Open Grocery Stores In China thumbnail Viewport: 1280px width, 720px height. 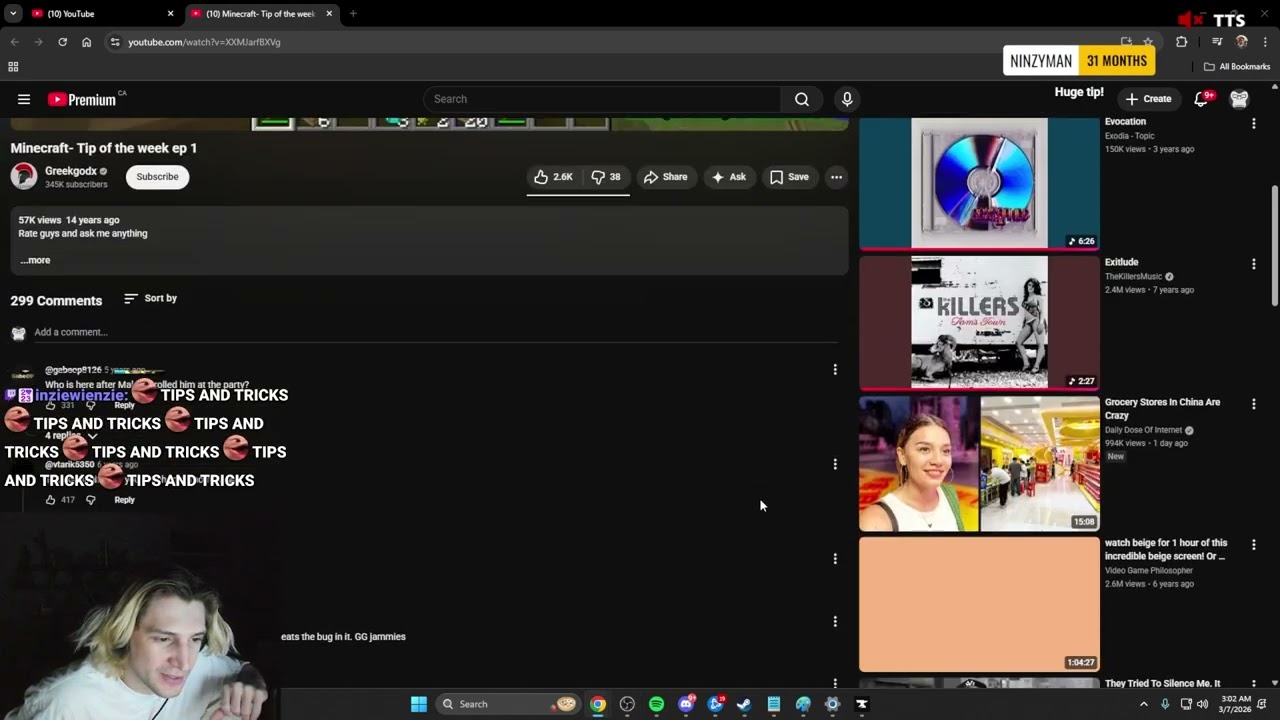pyautogui.click(x=980, y=464)
